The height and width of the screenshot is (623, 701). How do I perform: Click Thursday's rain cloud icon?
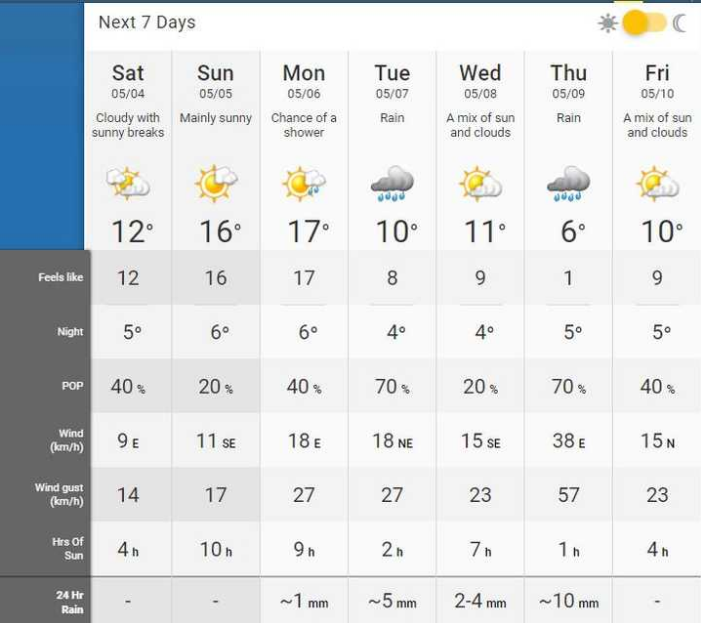pyautogui.click(x=568, y=183)
